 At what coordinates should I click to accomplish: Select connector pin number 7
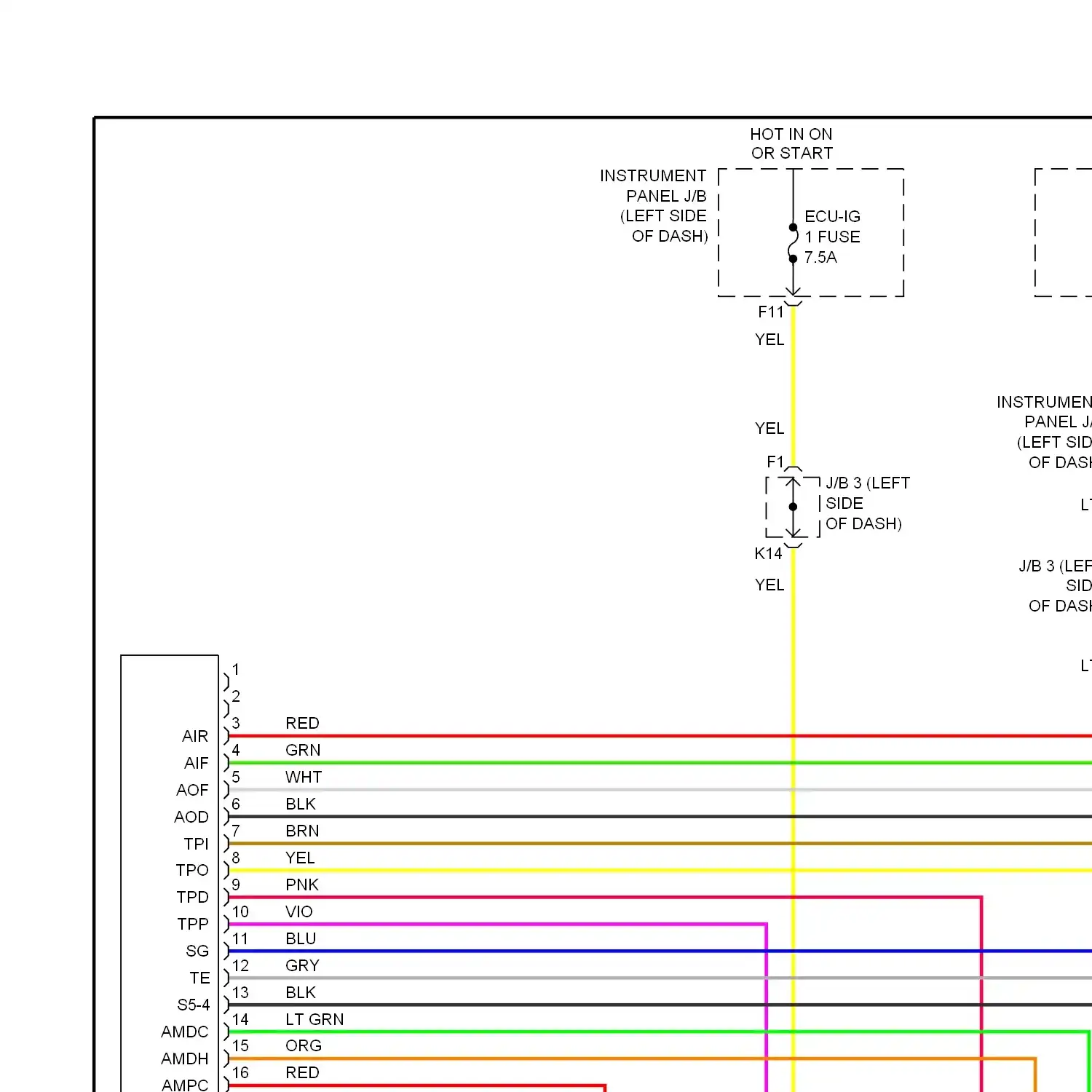tap(236, 831)
